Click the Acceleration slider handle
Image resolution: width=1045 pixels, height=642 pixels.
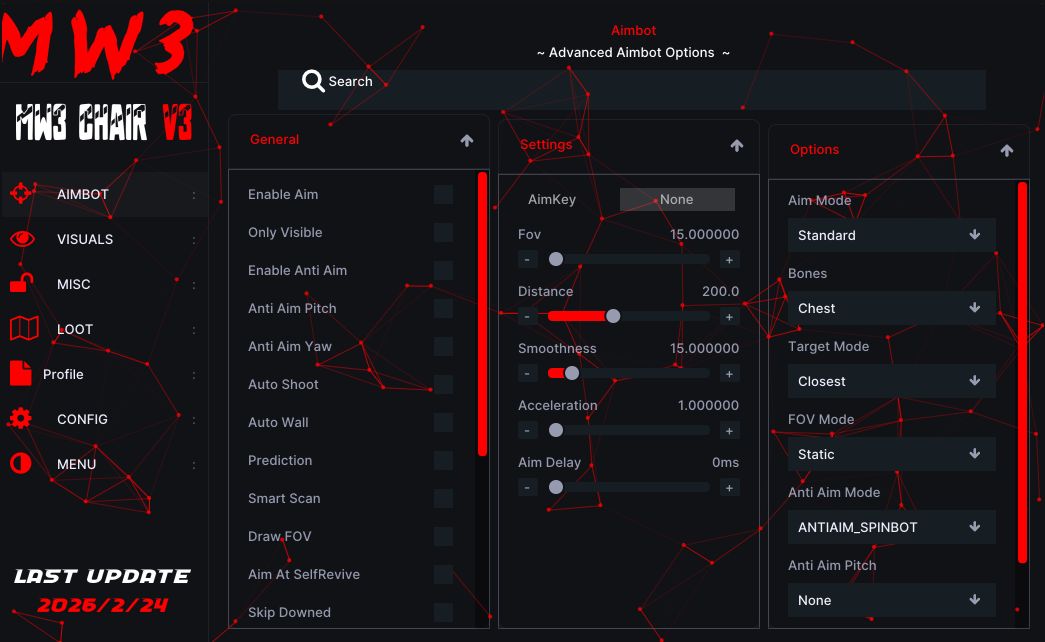coord(556,431)
